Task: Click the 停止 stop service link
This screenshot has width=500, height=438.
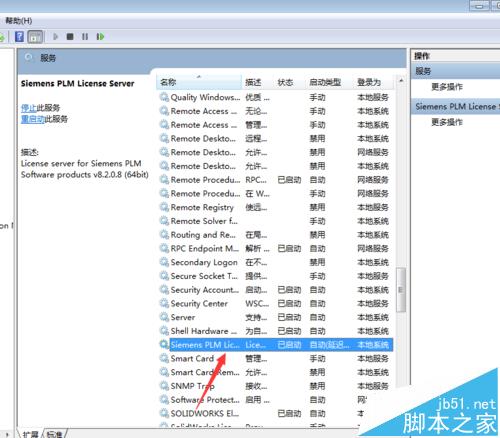Action: pos(28,108)
